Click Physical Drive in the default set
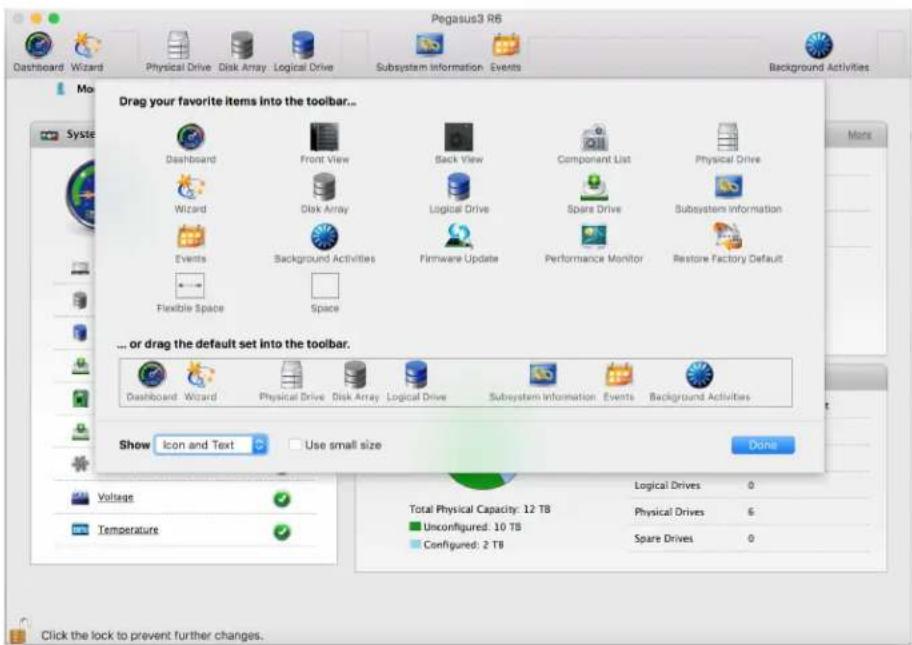The image size is (912, 645). (x=291, y=382)
